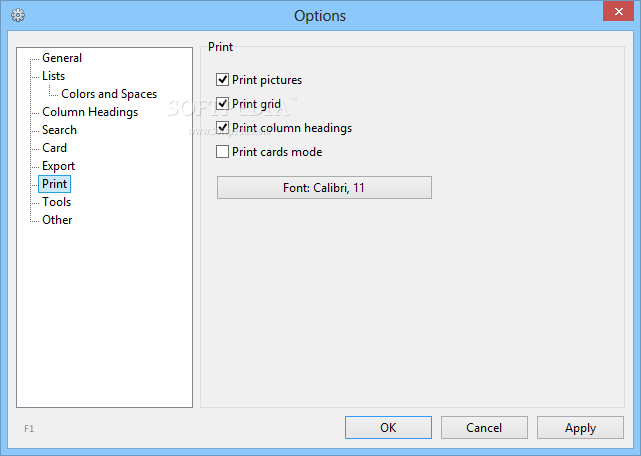Go to Column Headings settings

[90, 112]
